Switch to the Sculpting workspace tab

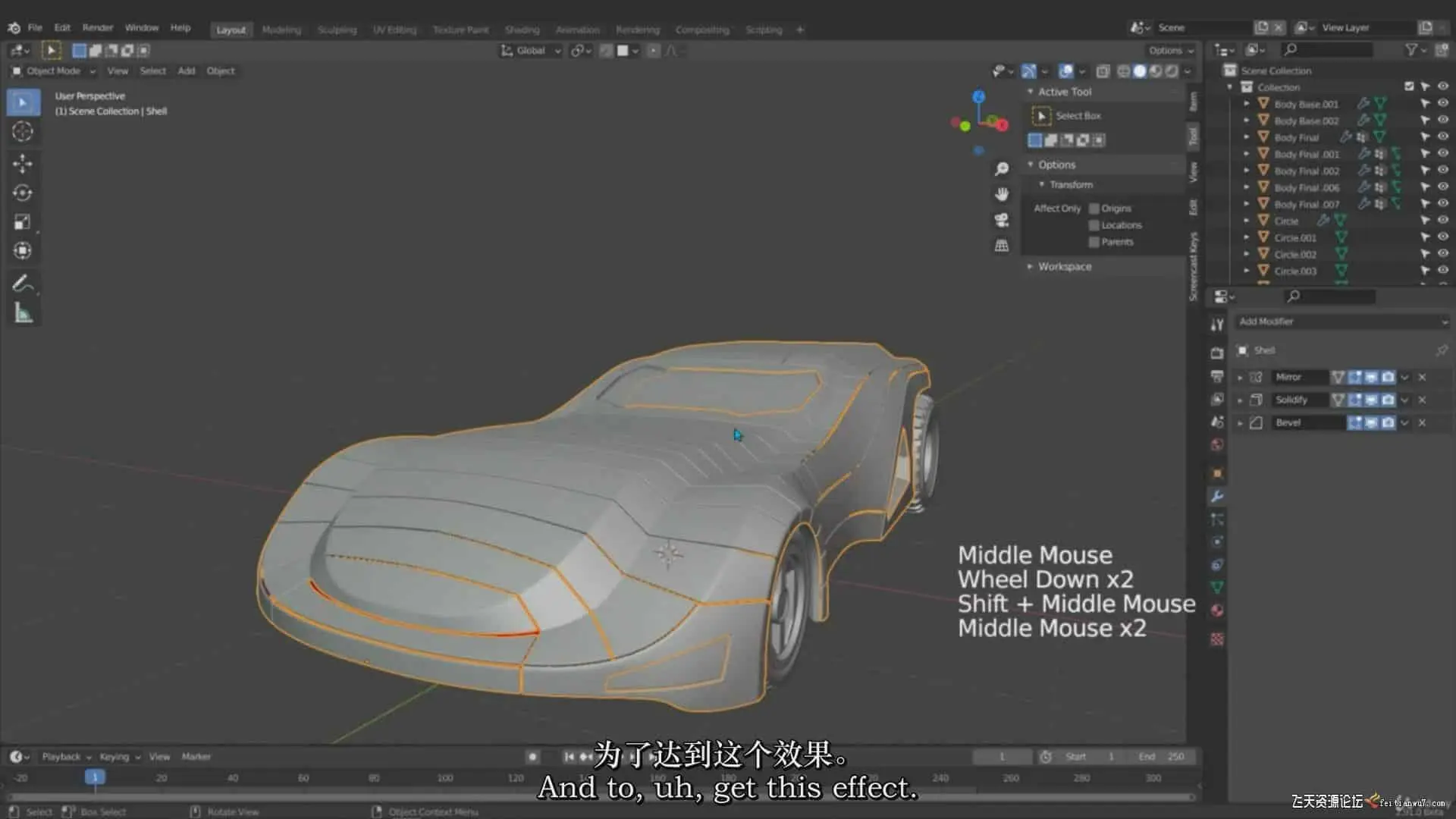click(x=337, y=30)
